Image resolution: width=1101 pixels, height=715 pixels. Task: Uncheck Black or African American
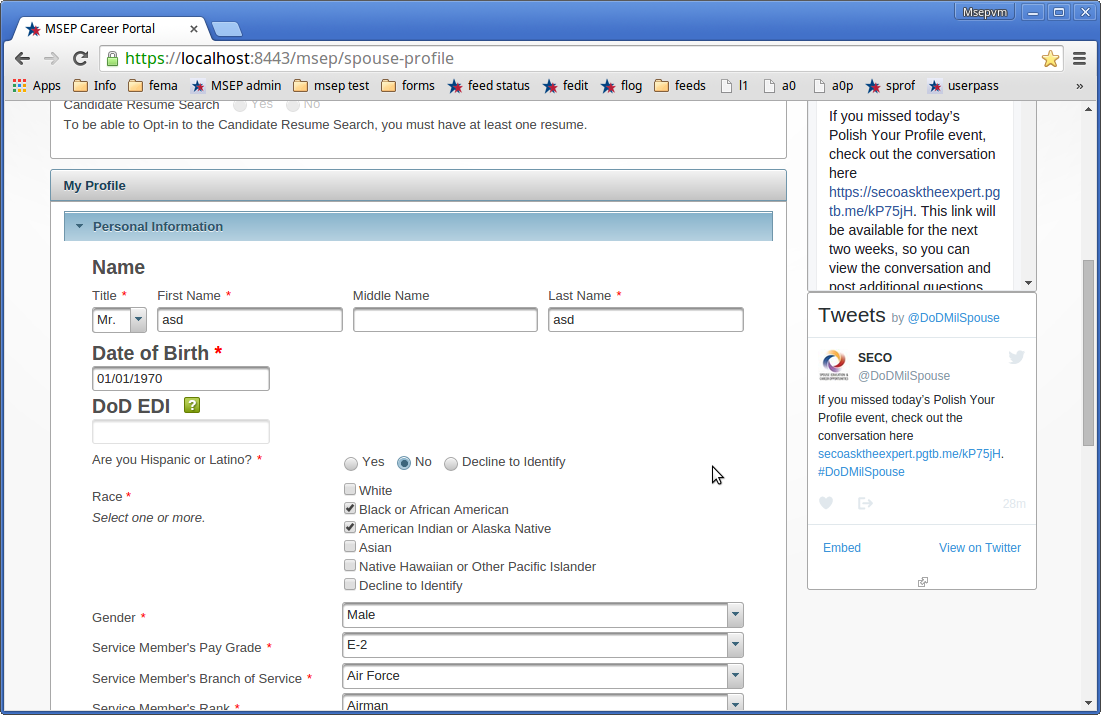pyautogui.click(x=350, y=508)
